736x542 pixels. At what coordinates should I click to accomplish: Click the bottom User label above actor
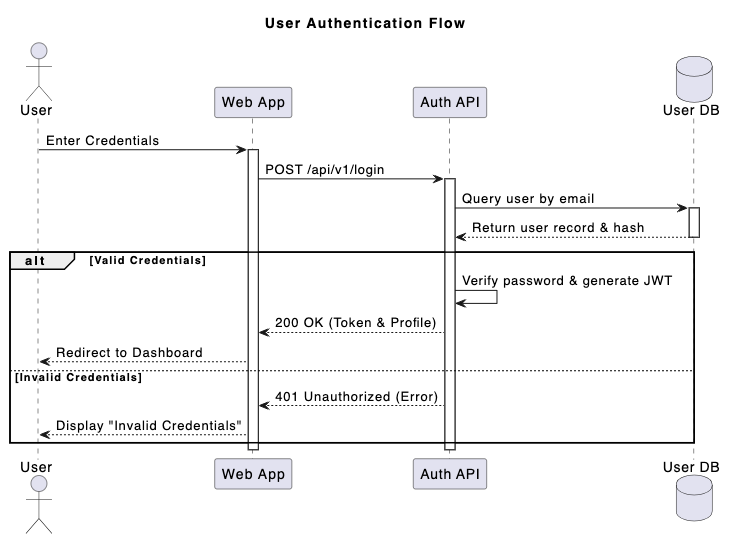pyautogui.click(x=36, y=467)
